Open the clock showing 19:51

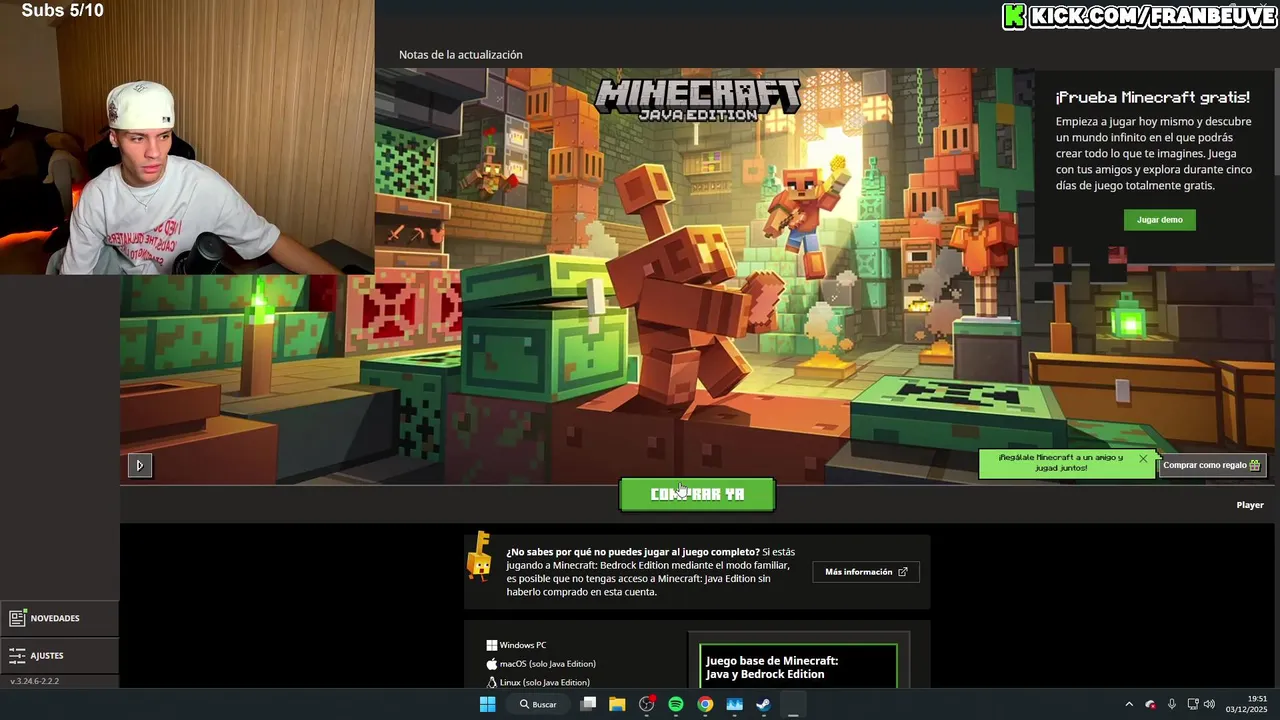tap(1246, 704)
